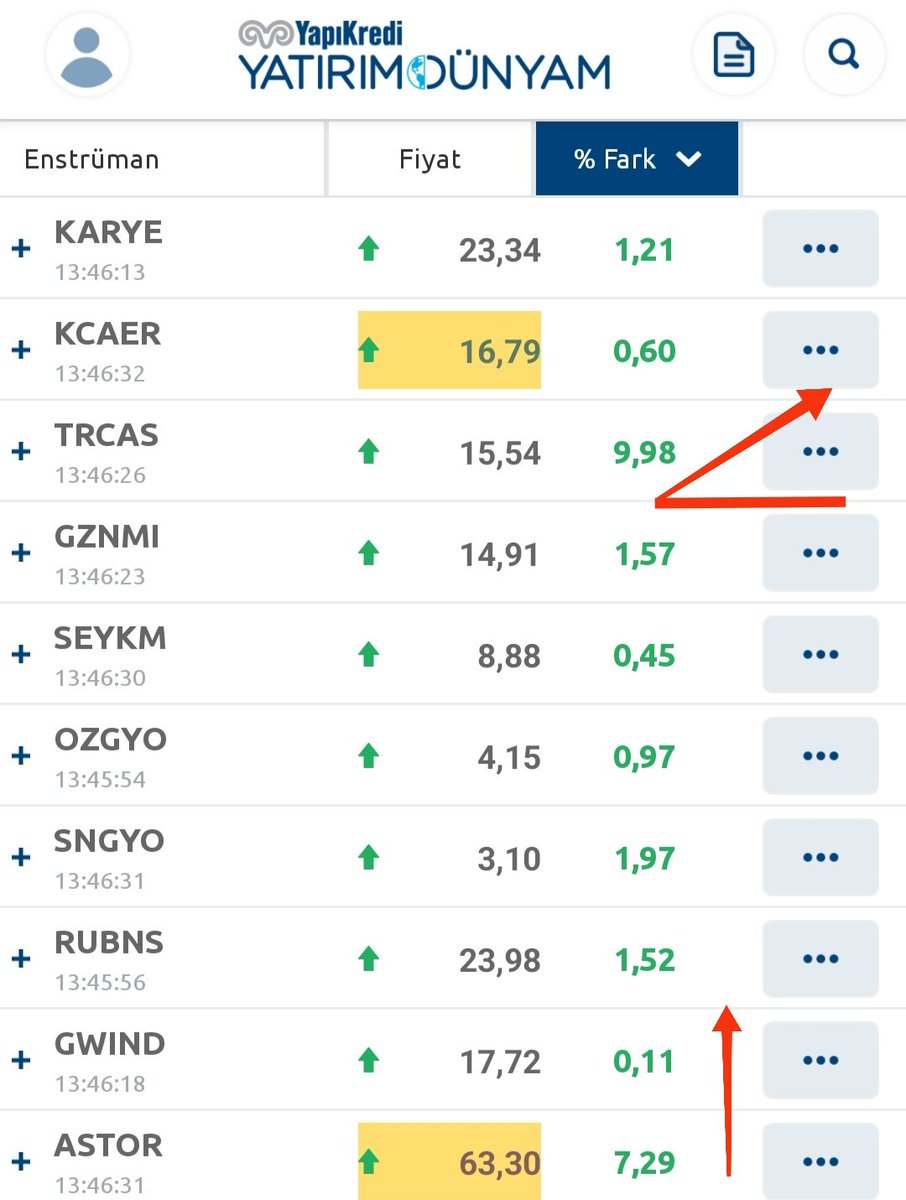
Task: Click the timestamp 13:45:54 under OZGYO
Action: (x=100, y=779)
